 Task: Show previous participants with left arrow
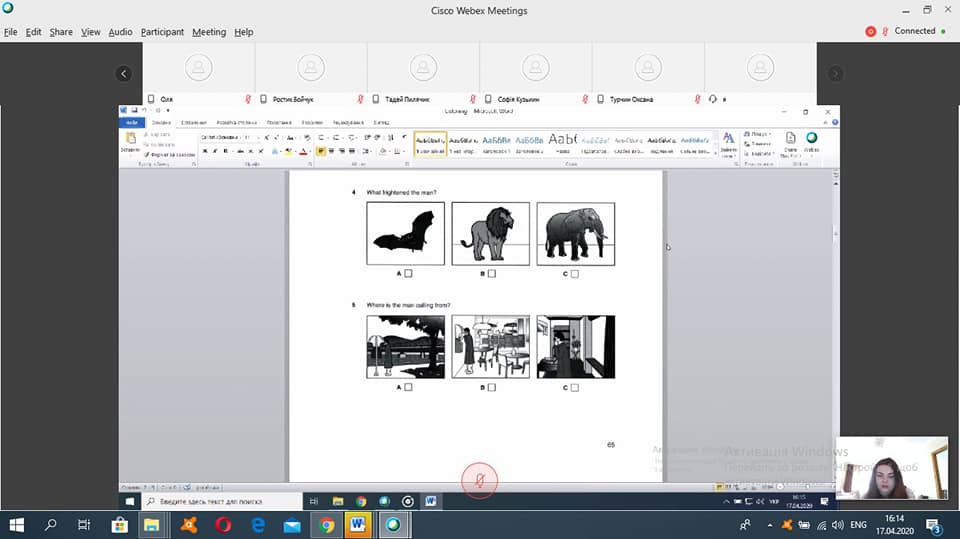tap(124, 74)
